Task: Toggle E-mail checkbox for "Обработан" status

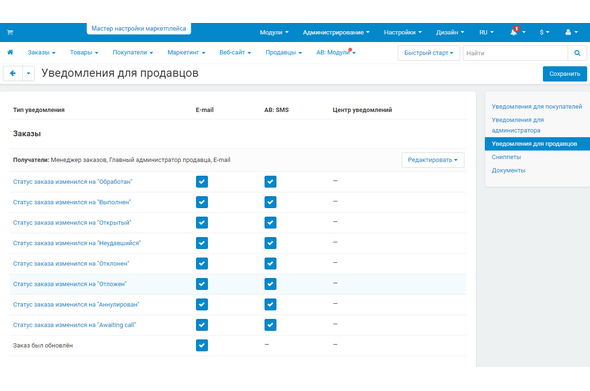Action: [x=202, y=182]
